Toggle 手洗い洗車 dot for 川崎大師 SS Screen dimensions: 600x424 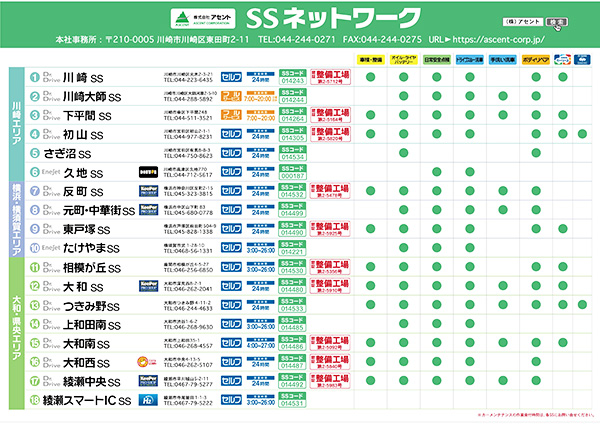tap(502, 96)
